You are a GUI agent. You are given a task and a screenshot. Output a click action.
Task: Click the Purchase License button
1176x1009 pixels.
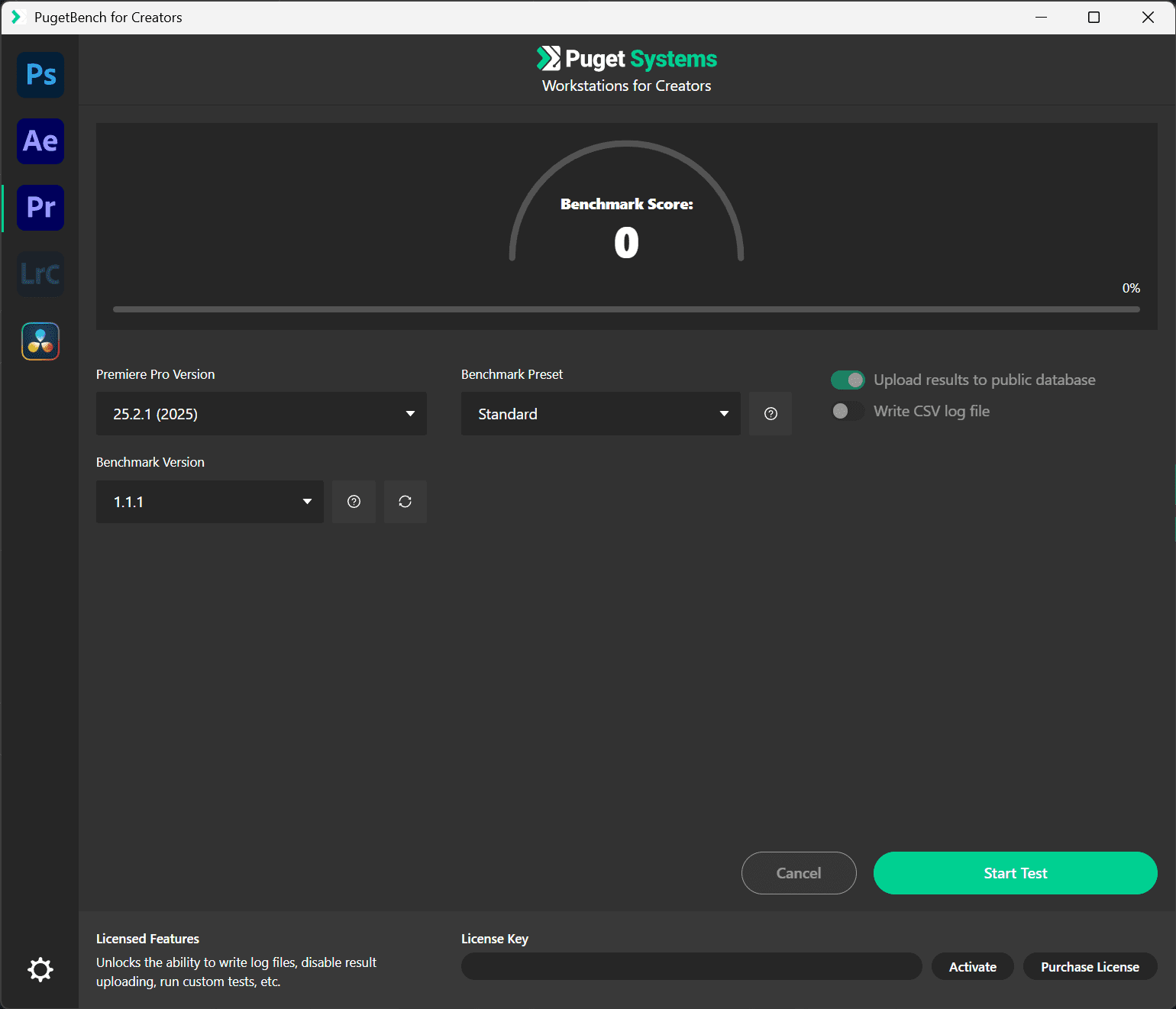click(x=1090, y=966)
